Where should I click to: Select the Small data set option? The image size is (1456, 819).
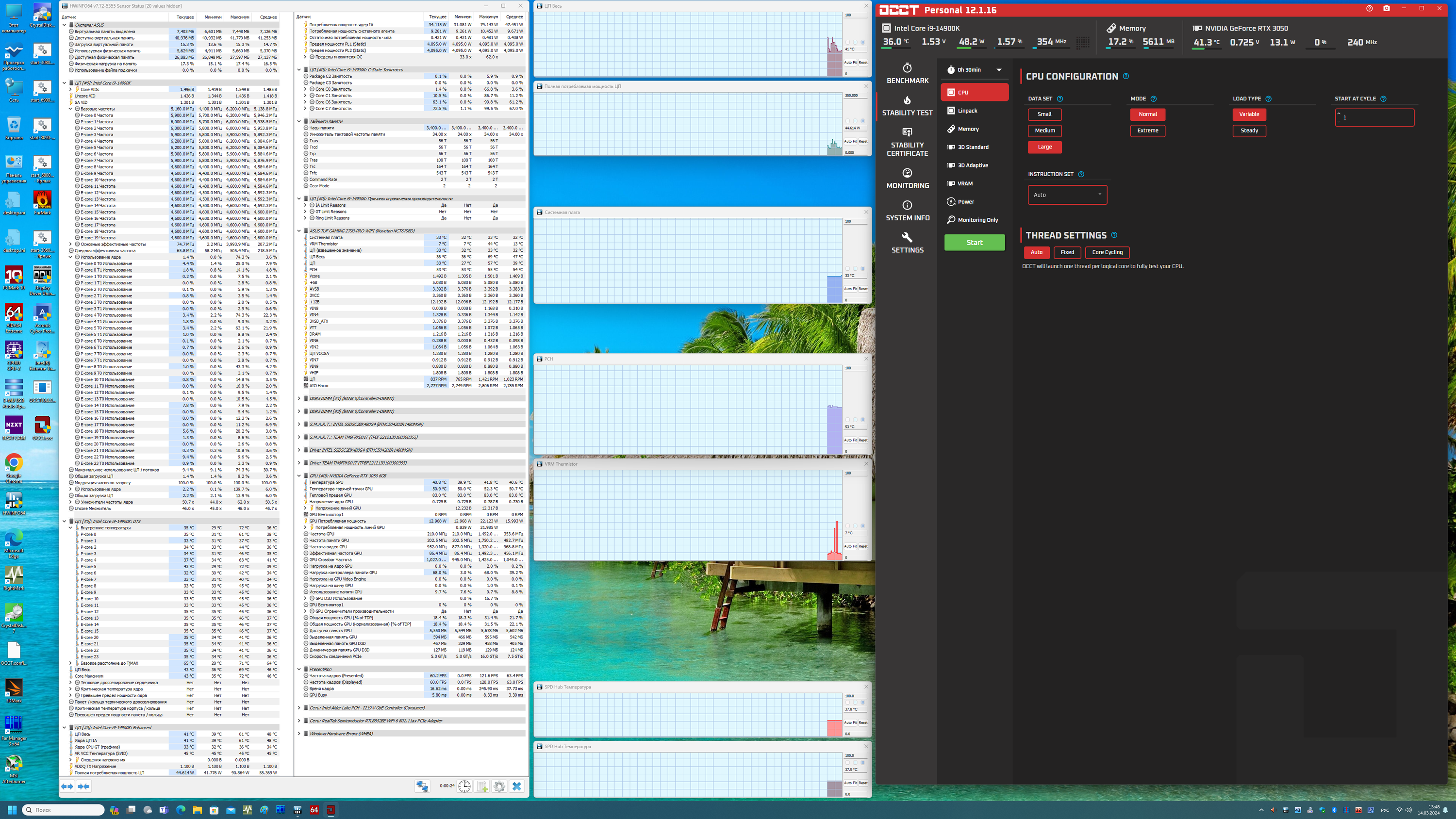tap(1044, 114)
